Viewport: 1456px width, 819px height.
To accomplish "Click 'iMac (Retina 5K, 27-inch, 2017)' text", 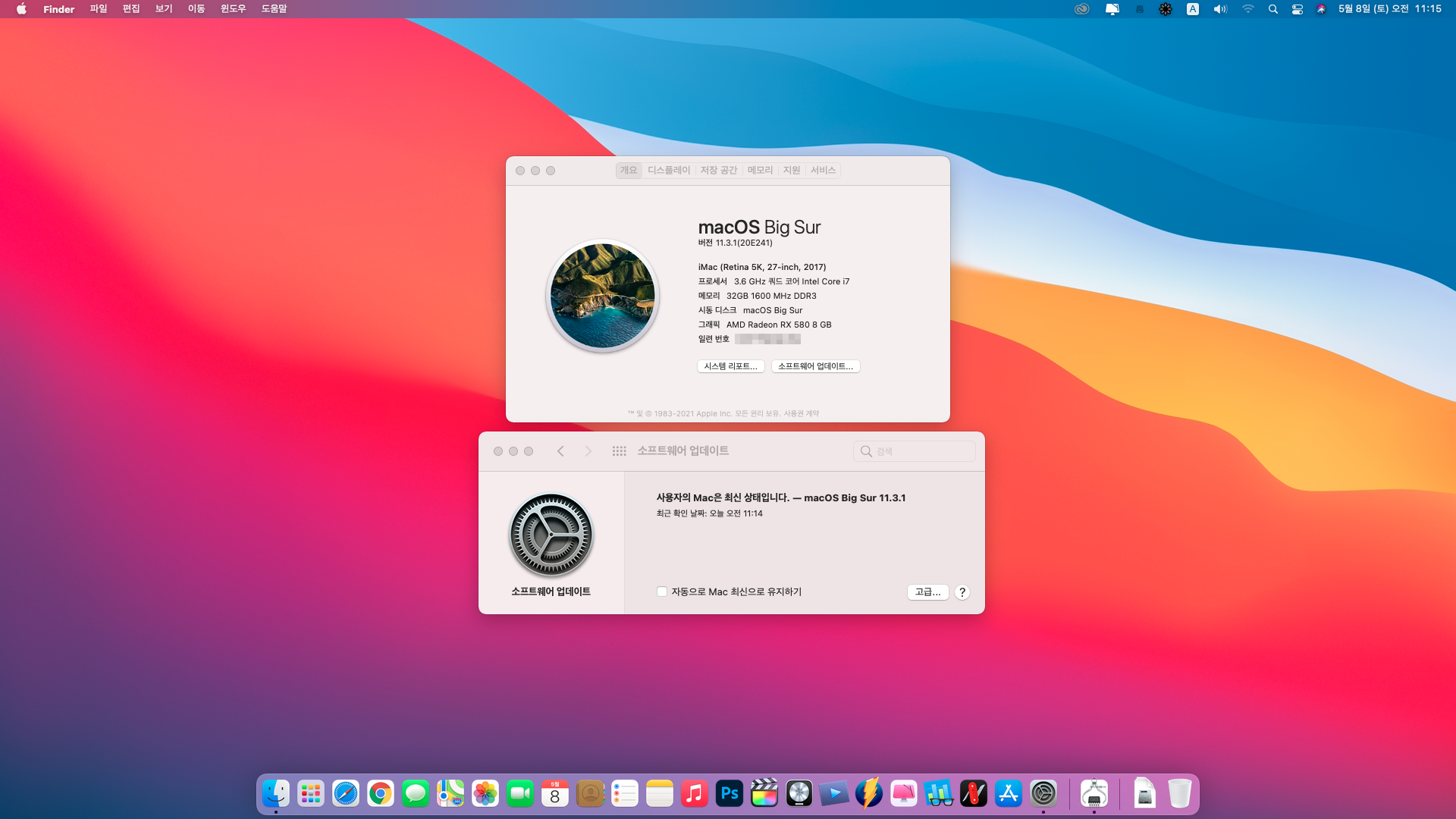I will pyautogui.click(x=762, y=267).
